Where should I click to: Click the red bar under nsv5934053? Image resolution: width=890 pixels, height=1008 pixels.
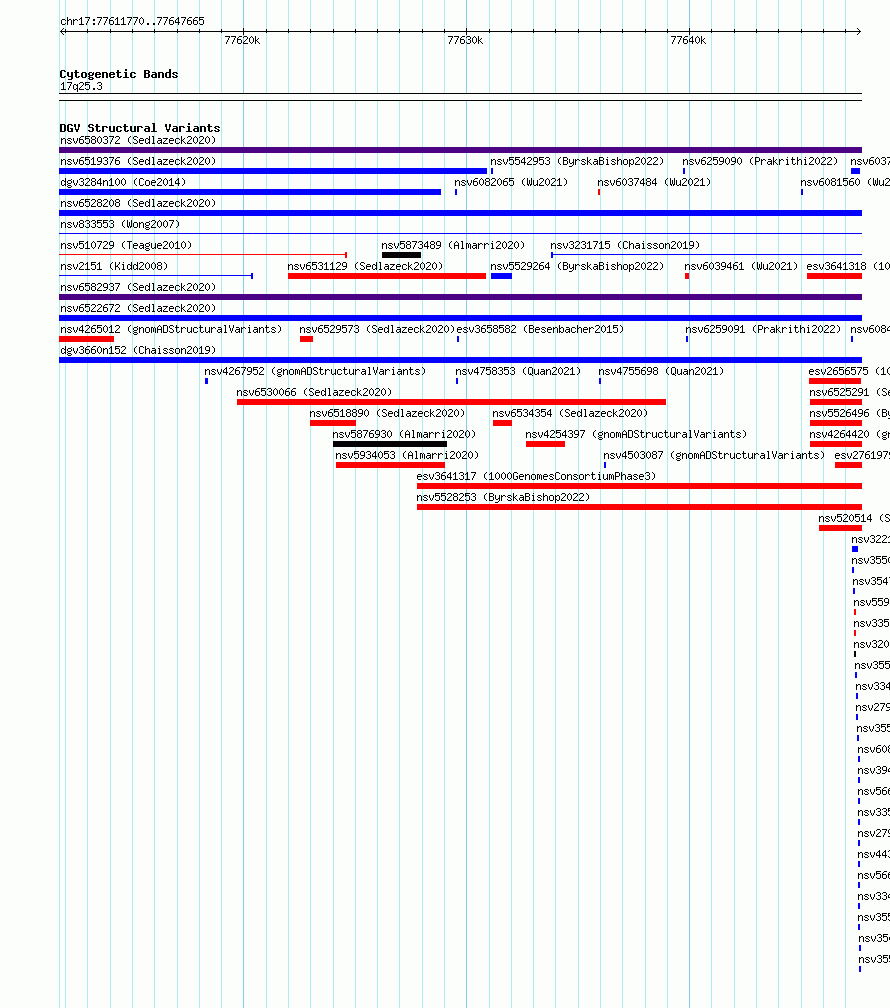click(390, 465)
